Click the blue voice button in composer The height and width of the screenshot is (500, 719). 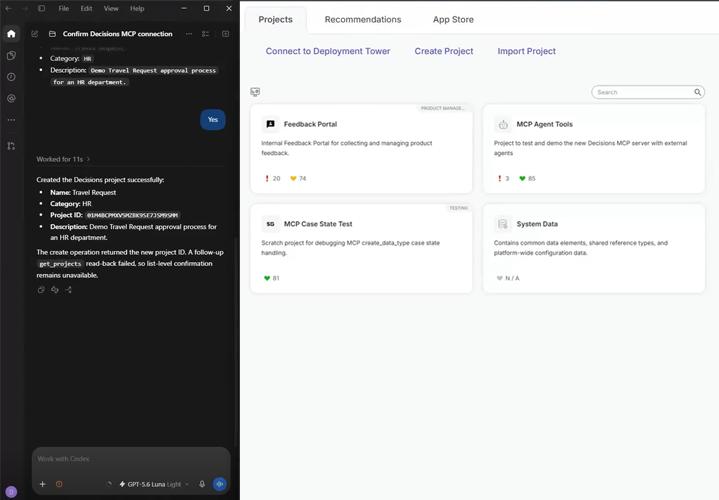(x=220, y=484)
